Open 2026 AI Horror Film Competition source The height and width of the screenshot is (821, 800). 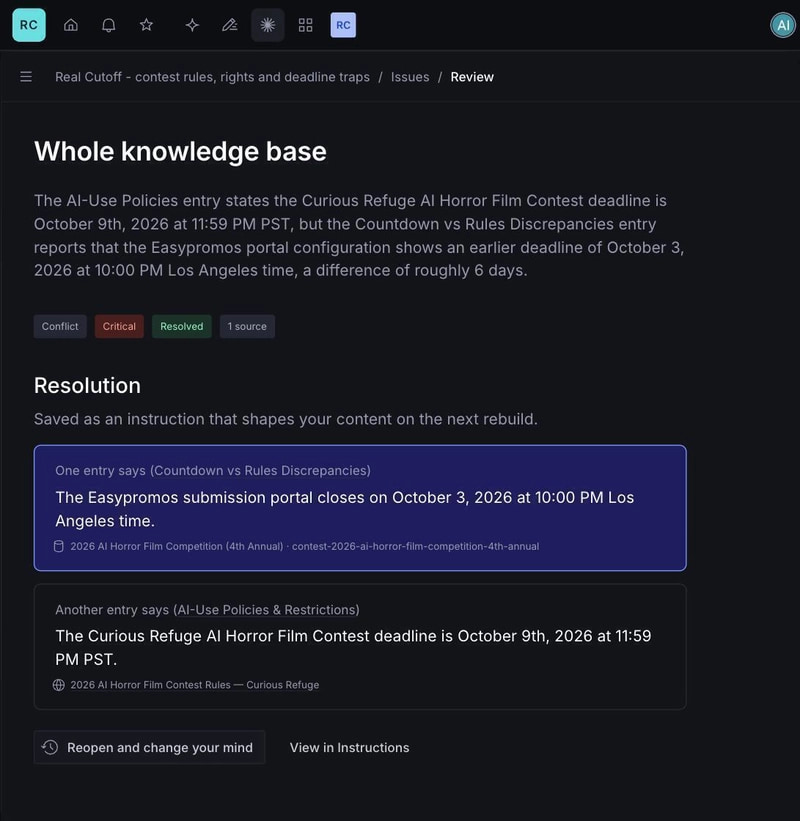point(305,546)
